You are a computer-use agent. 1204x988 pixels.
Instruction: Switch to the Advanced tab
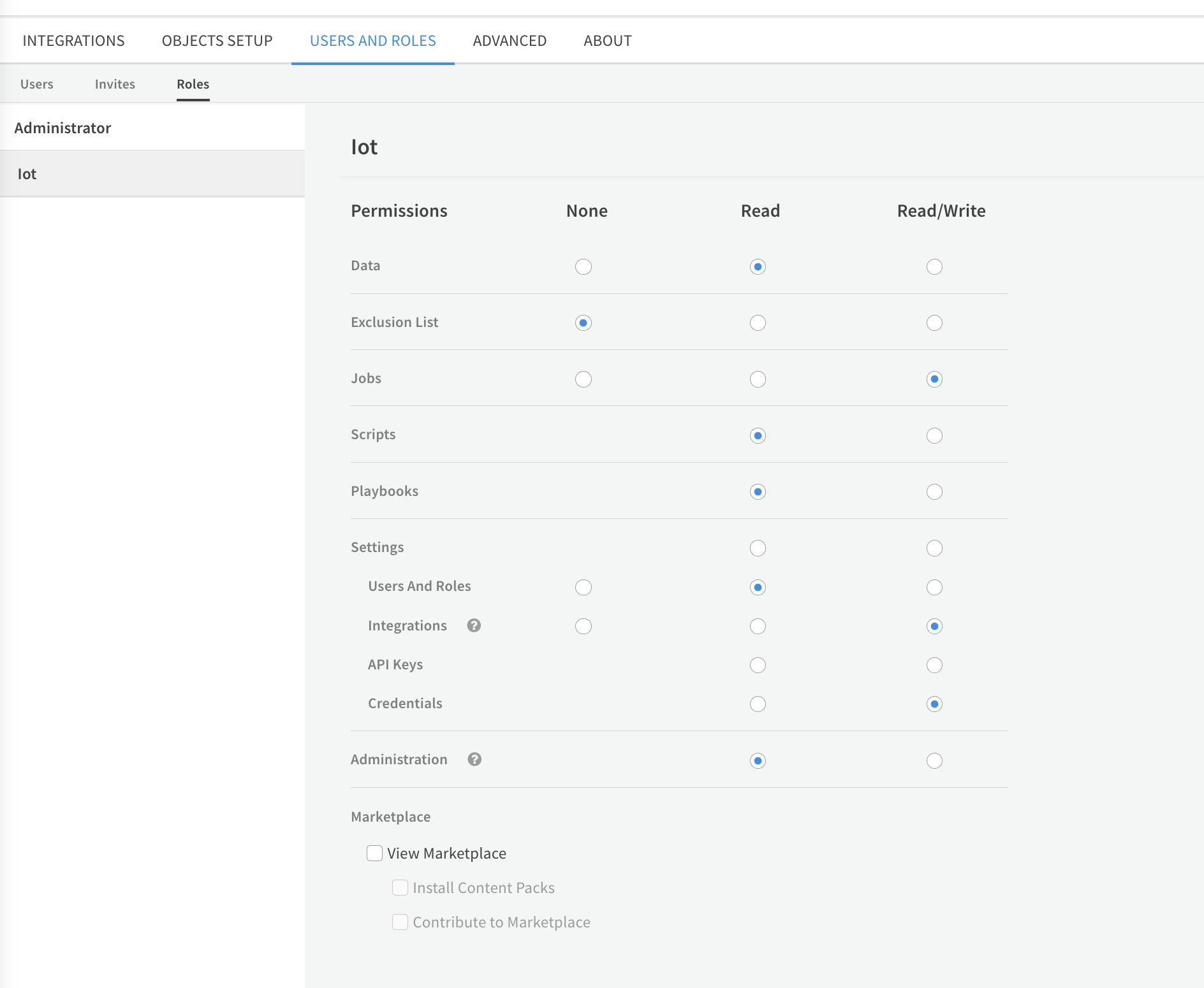510,41
